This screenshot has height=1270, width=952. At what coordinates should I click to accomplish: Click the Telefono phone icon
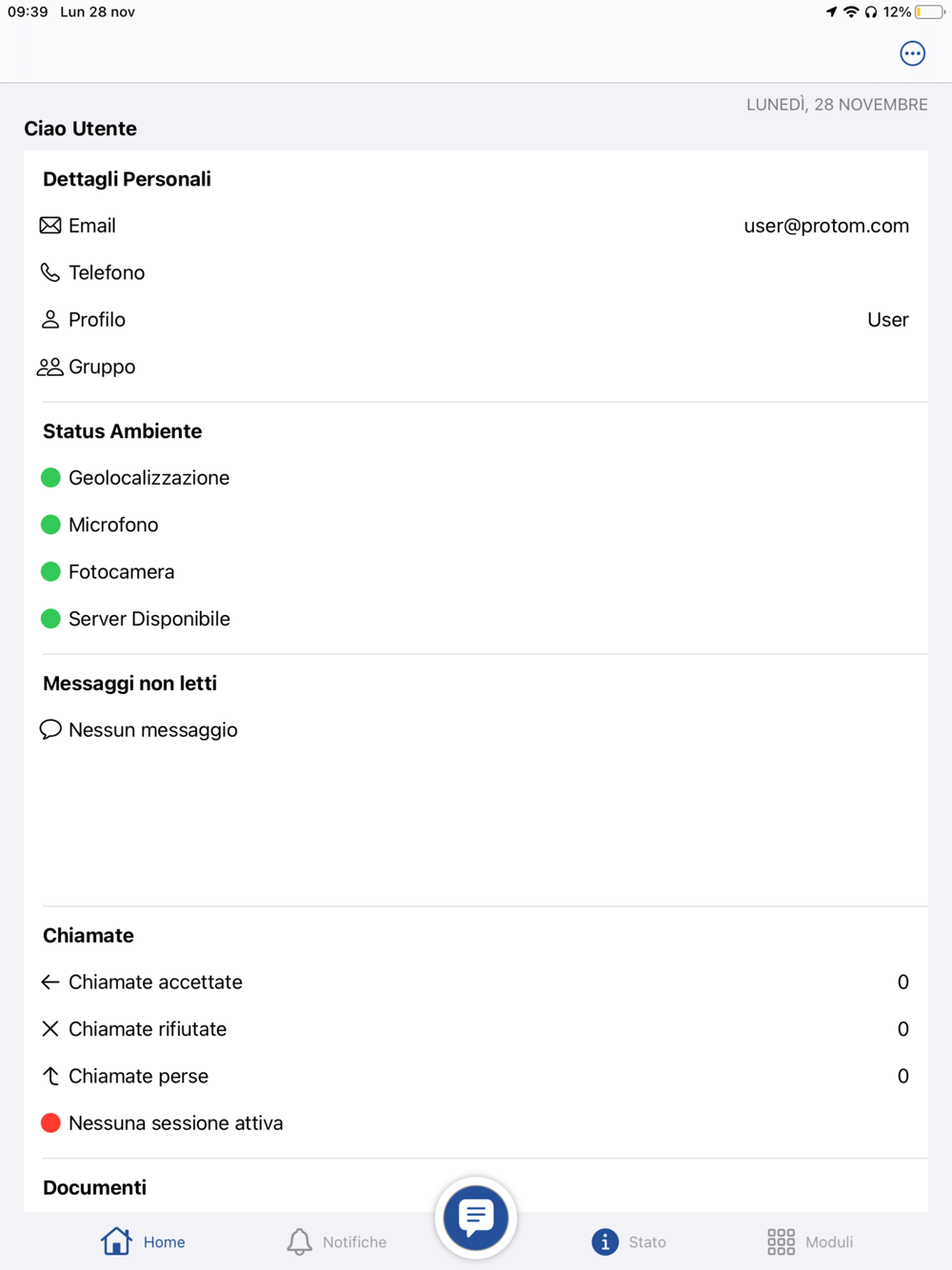click(x=50, y=273)
